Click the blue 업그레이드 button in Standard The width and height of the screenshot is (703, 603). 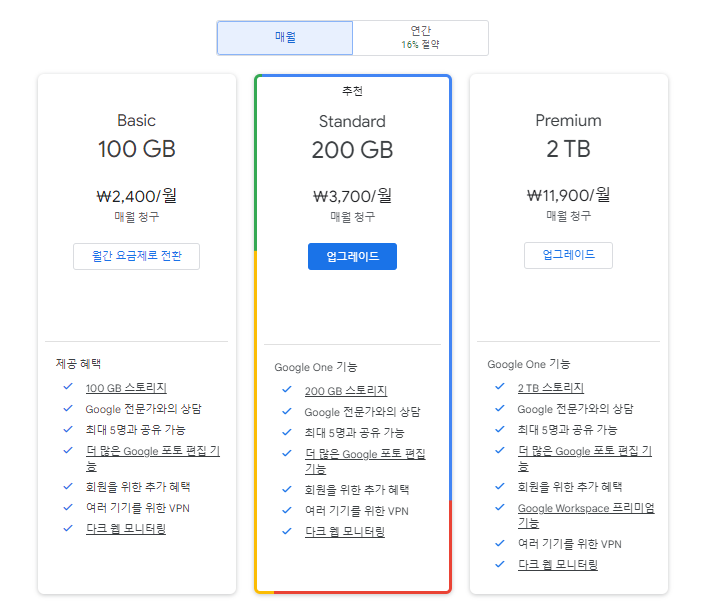(x=352, y=256)
